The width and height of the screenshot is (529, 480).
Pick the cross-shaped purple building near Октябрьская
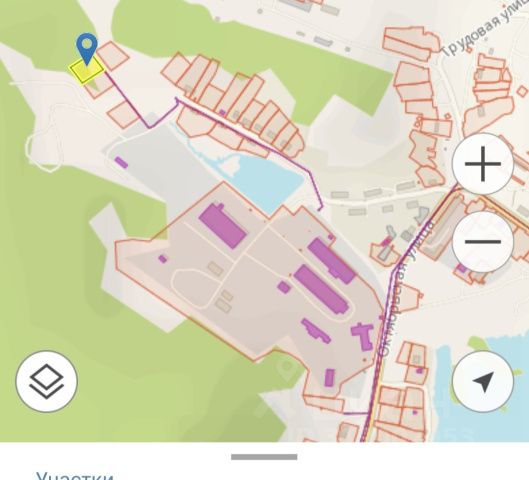pyautogui.click(x=363, y=336)
